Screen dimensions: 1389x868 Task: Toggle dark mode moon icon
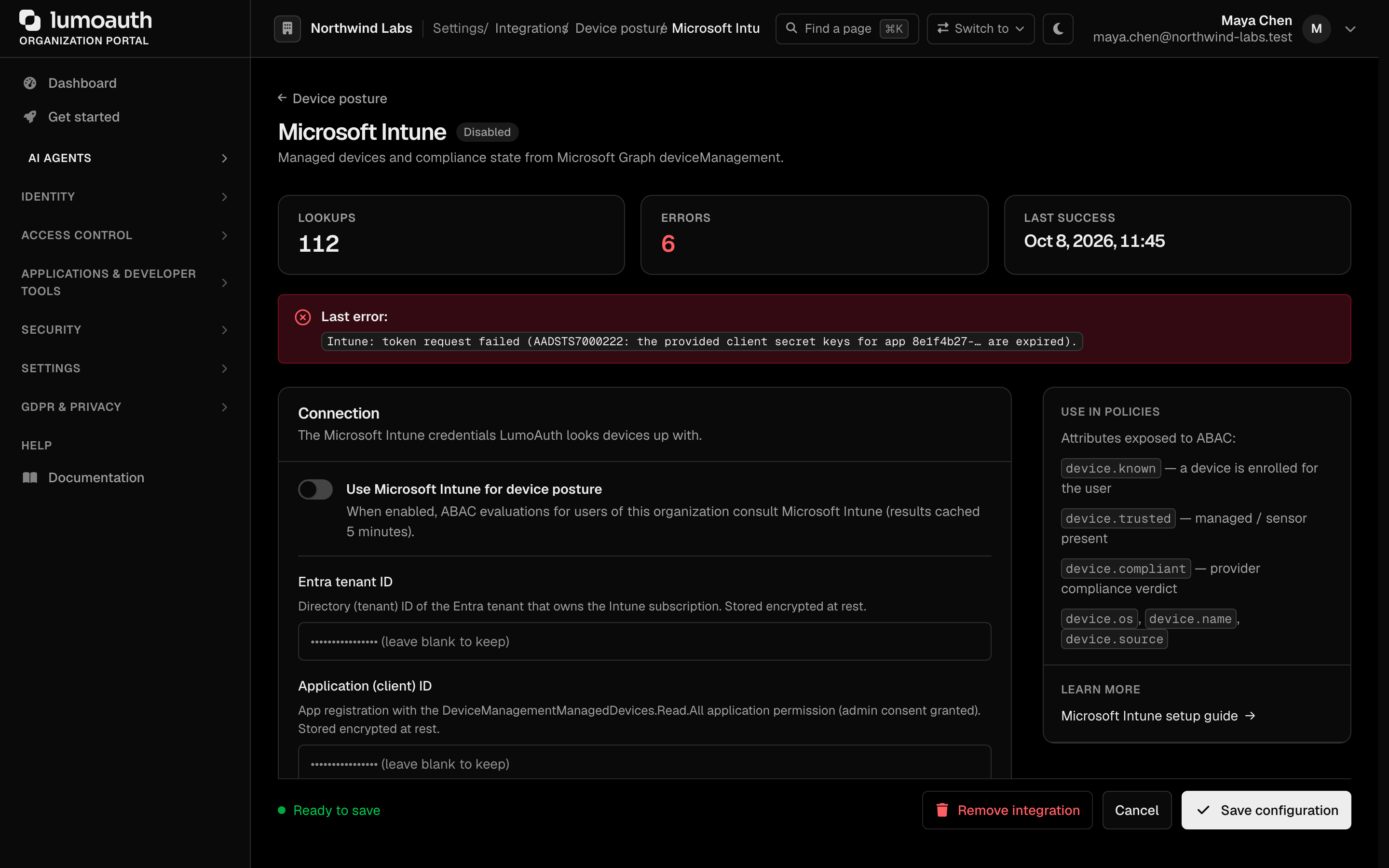(x=1058, y=28)
